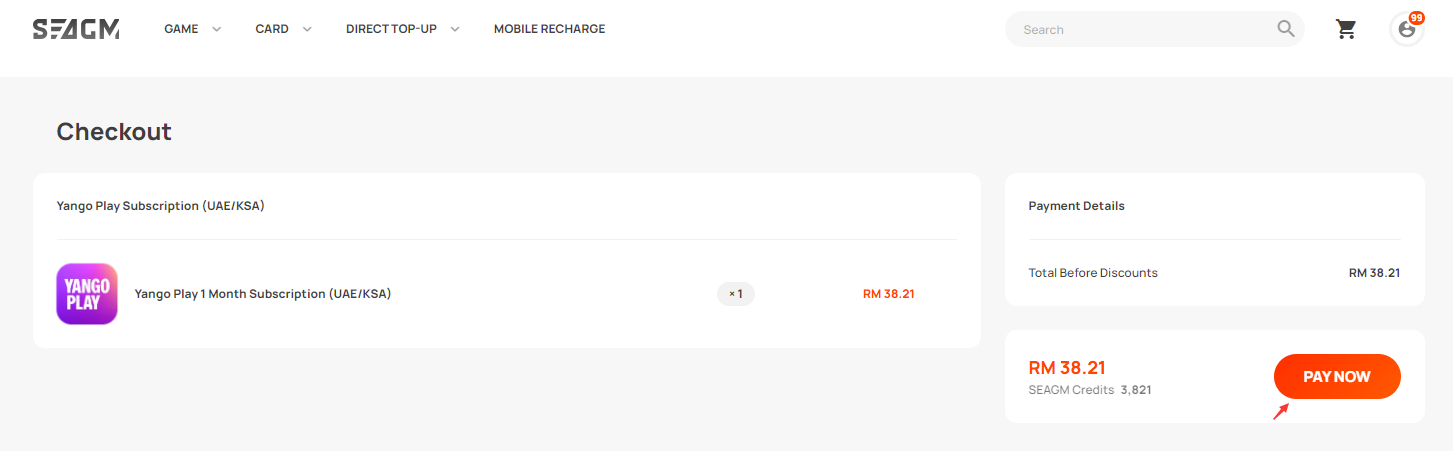
Task: Click the Yango Play 1 Month Subscription title
Action: click(x=263, y=294)
